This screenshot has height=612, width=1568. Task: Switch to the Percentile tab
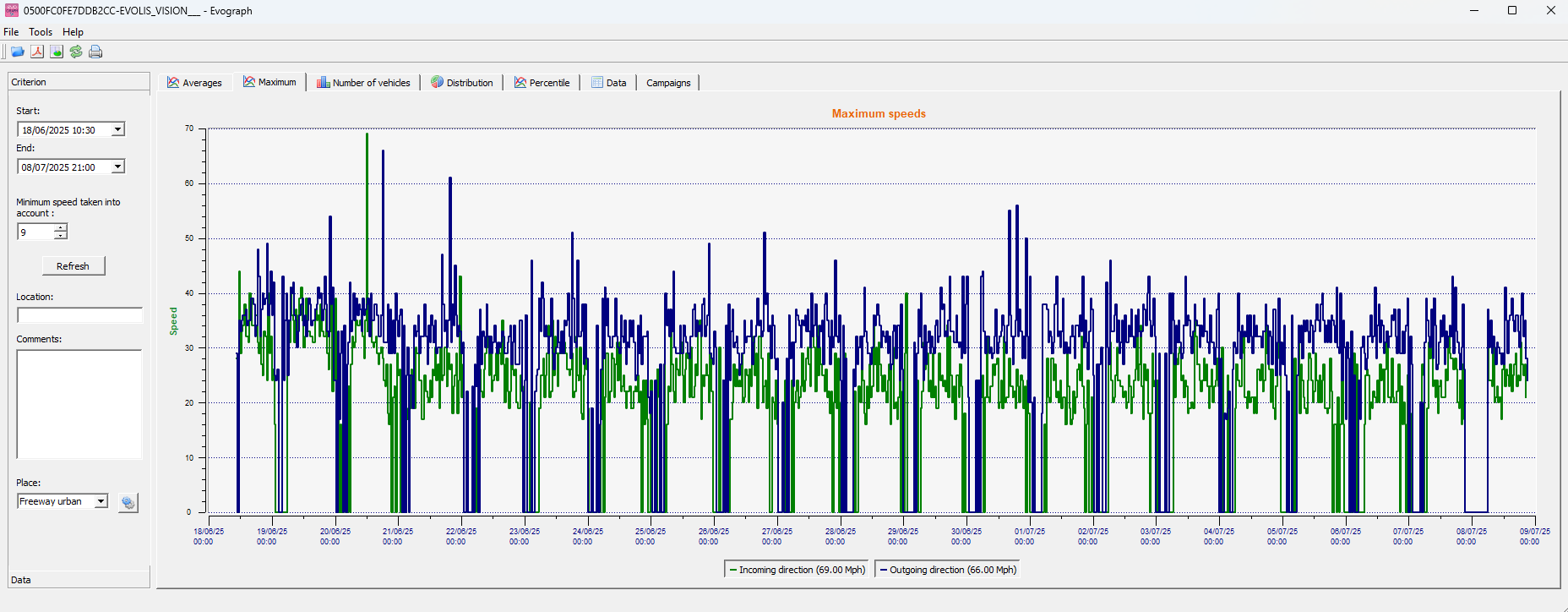542,83
